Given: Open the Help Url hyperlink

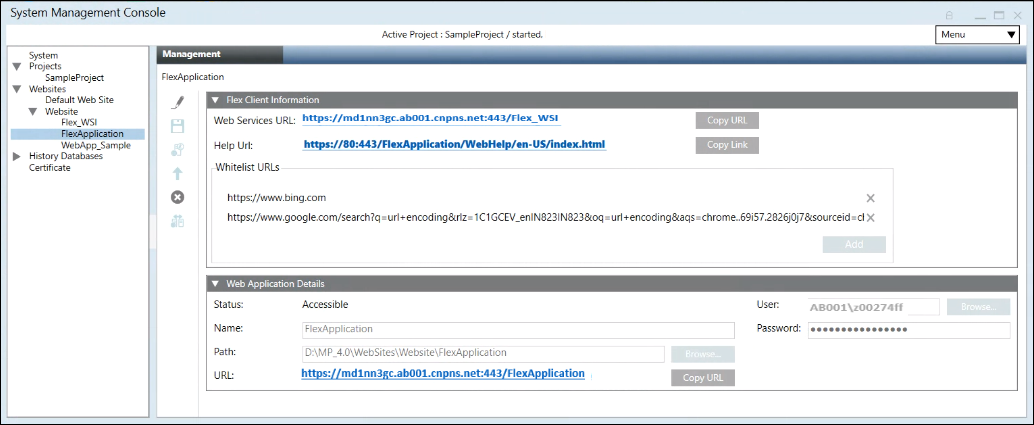Looking at the screenshot, I should coord(454,145).
